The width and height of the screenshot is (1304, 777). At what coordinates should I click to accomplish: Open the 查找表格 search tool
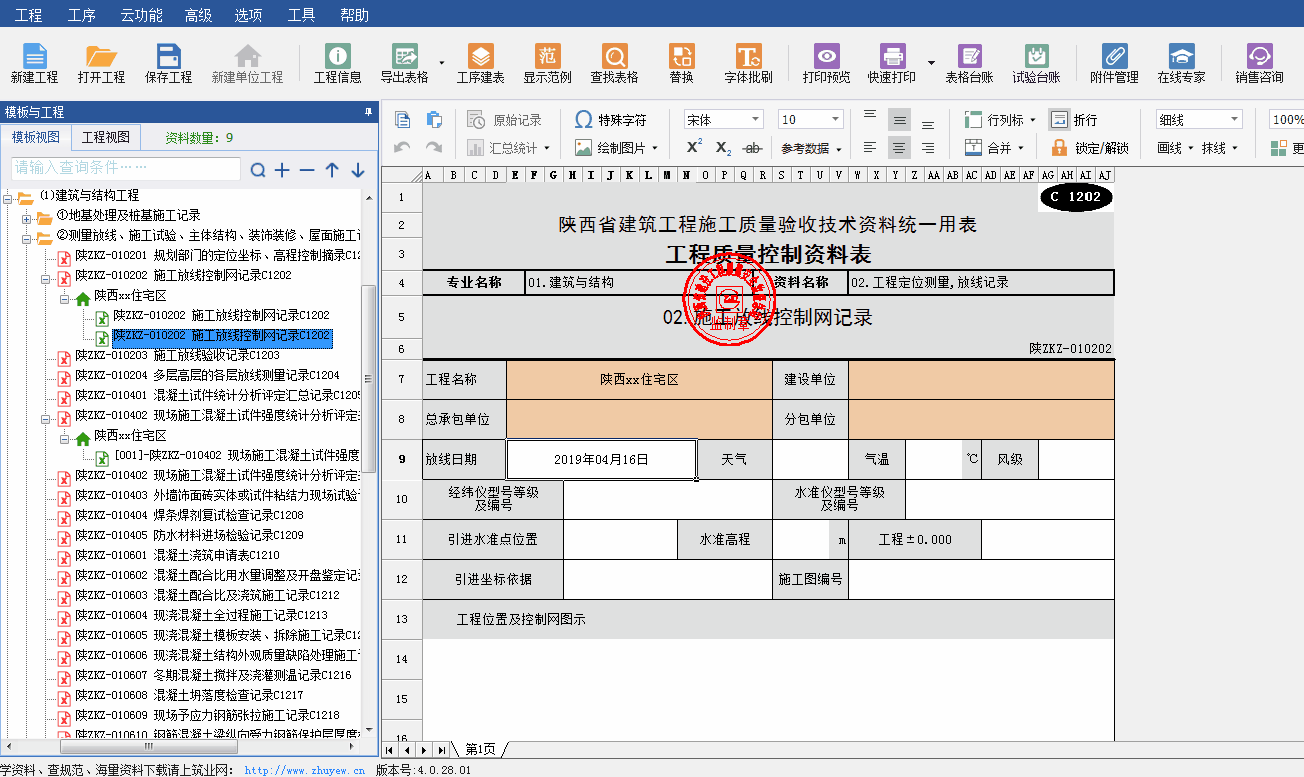click(x=613, y=60)
